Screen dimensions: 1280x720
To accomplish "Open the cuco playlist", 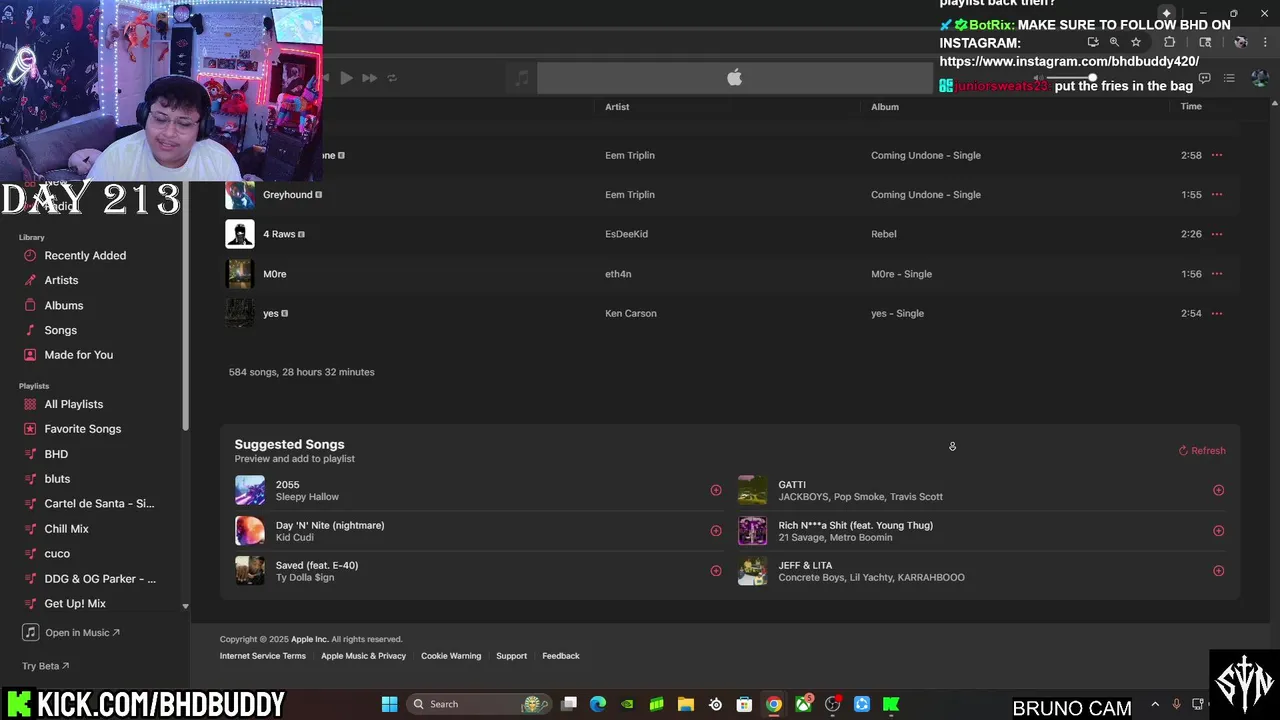I will point(57,554).
